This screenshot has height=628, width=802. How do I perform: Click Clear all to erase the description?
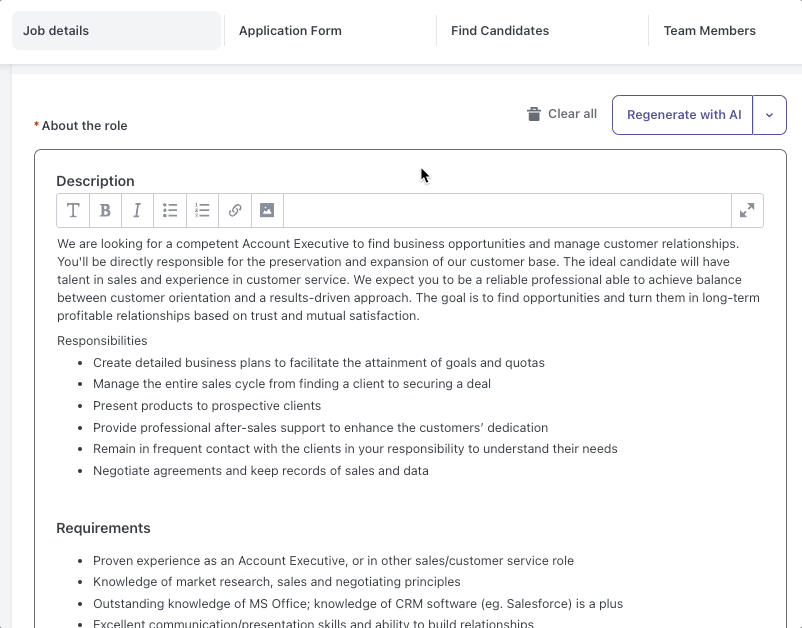562,114
